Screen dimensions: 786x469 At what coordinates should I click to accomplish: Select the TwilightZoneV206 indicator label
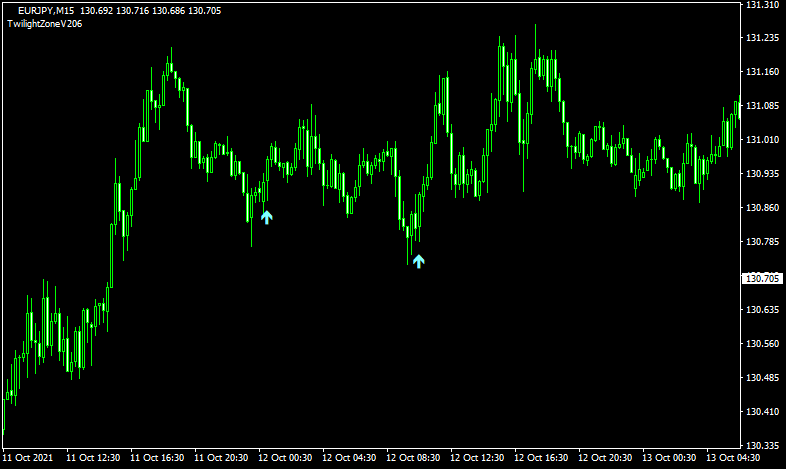[44, 23]
